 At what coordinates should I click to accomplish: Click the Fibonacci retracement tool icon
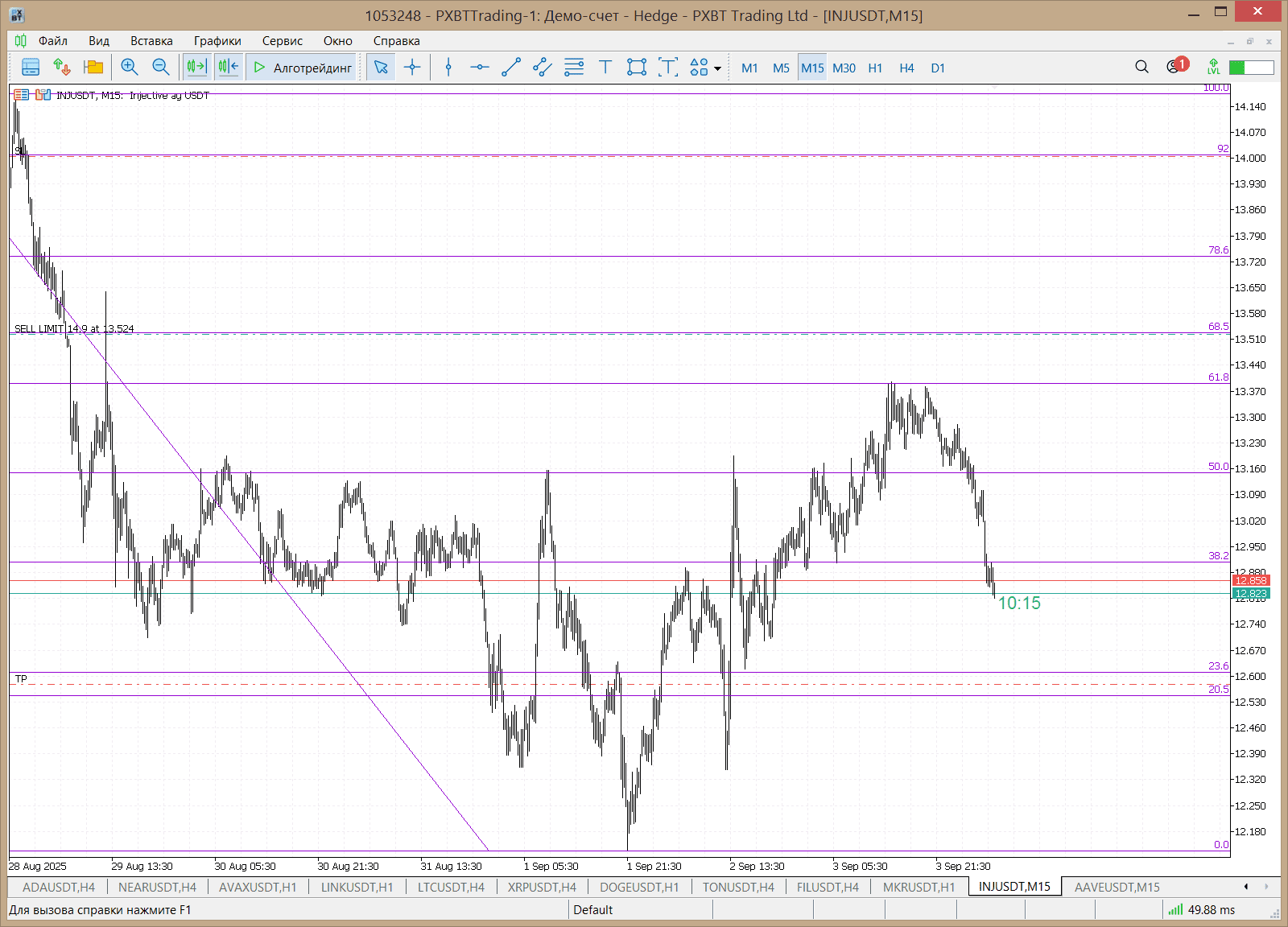574,68
